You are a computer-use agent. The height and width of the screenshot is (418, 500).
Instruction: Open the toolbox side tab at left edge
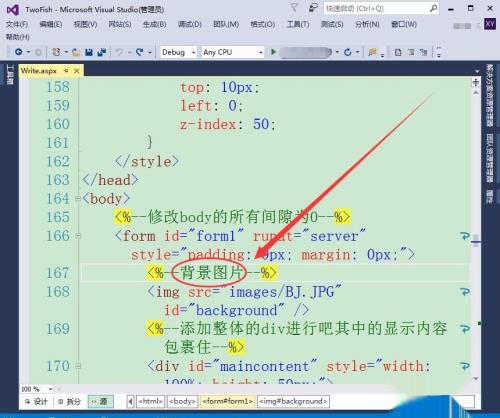point(10,75)
